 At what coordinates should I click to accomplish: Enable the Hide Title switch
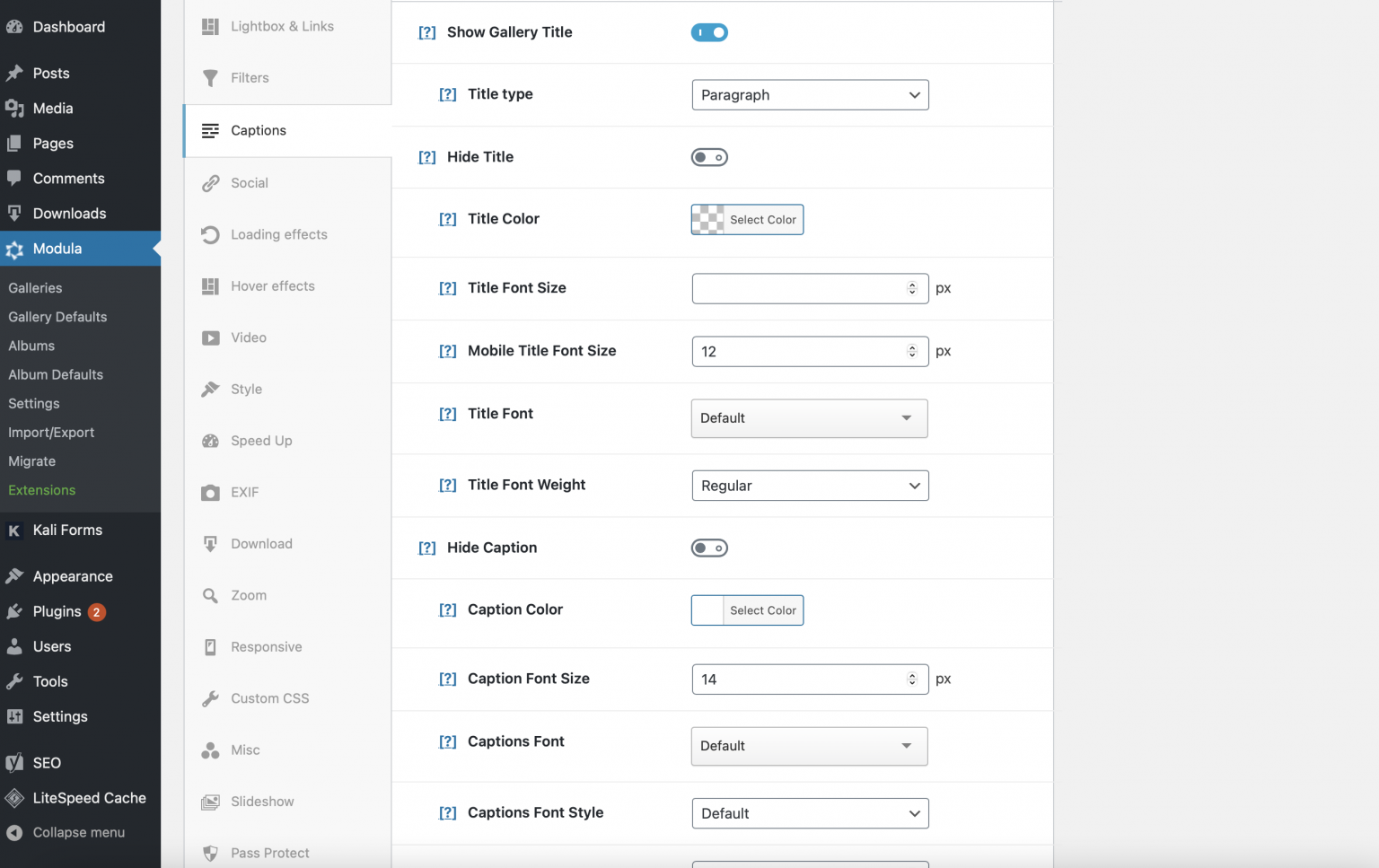tap(709, 158)
